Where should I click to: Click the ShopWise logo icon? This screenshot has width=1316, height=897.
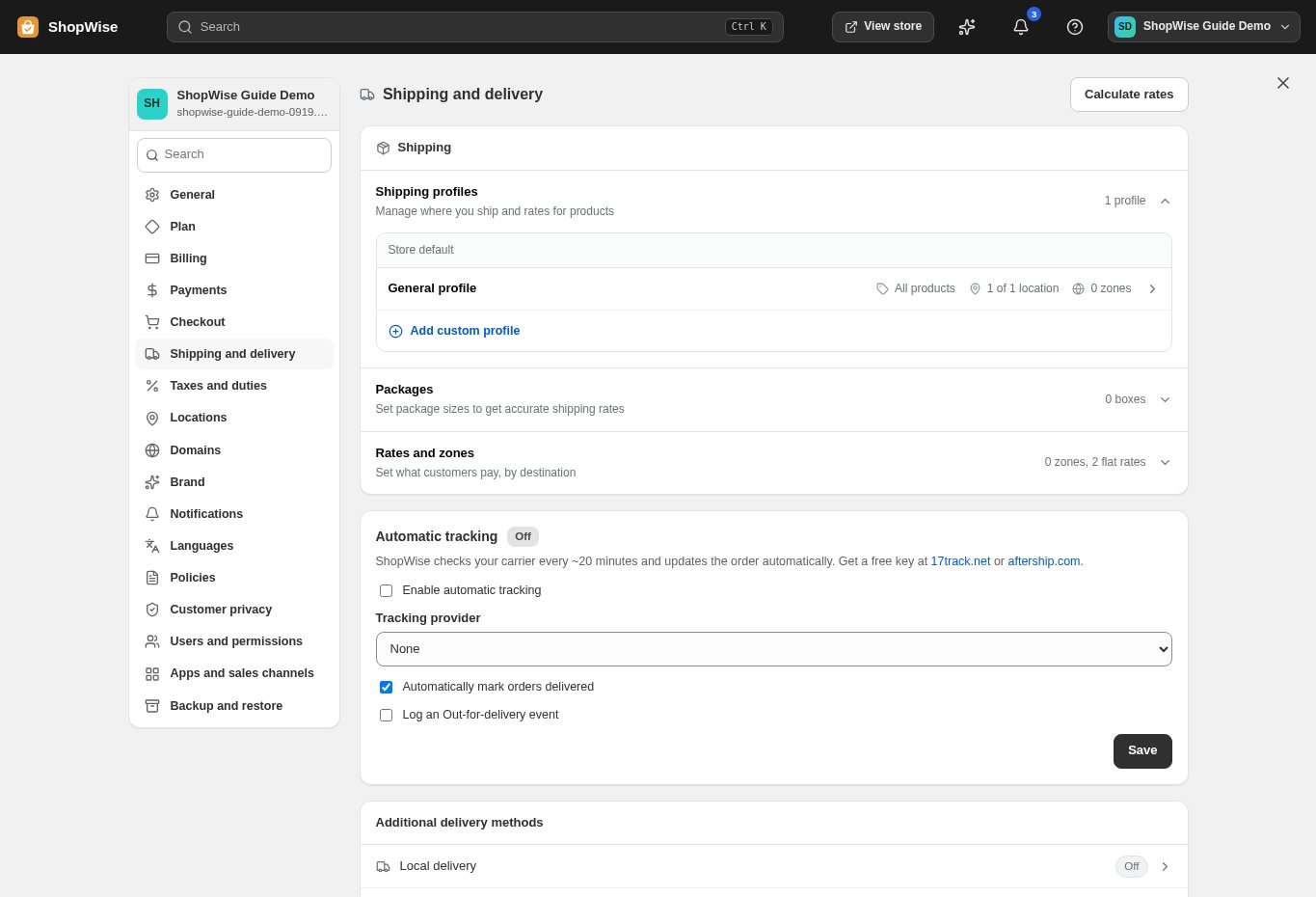(x=28, y=27)
